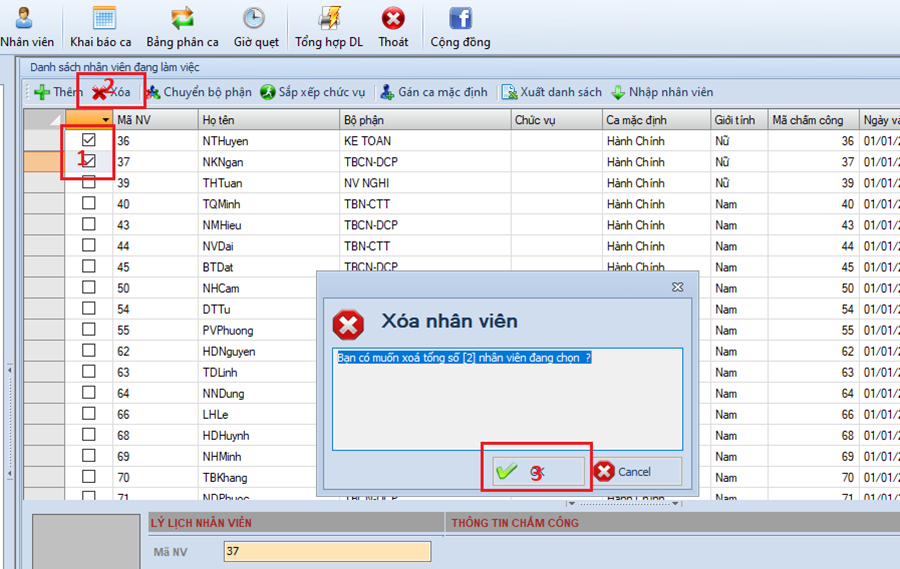Screen dimensions: 900x569
Task: Click Tổng hợp DL toolbar icon
Action: 329,19
